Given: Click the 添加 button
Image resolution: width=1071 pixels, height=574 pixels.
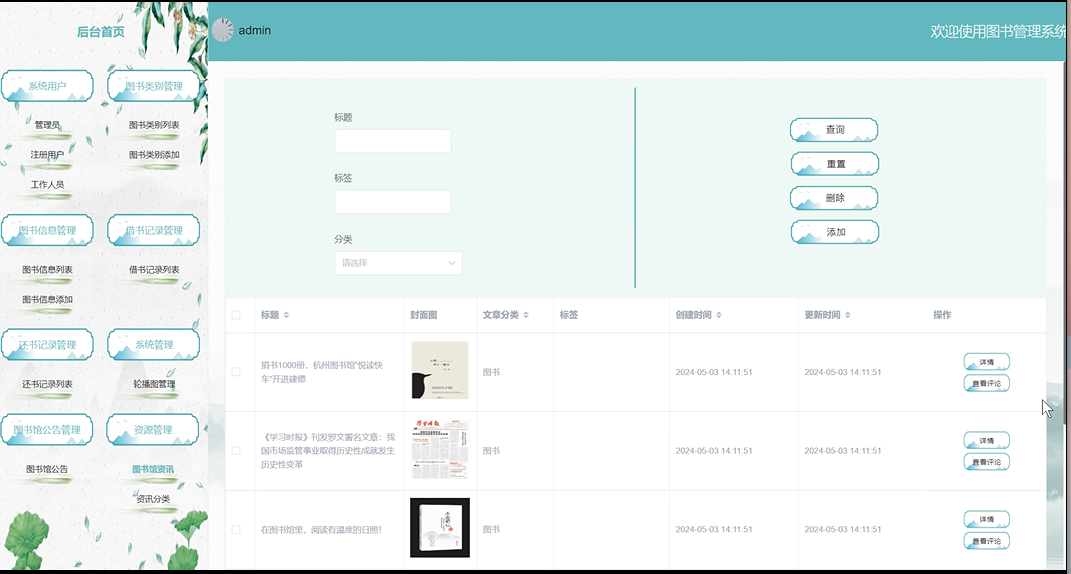Looking at the screenshot, I should tap(835, 232).
